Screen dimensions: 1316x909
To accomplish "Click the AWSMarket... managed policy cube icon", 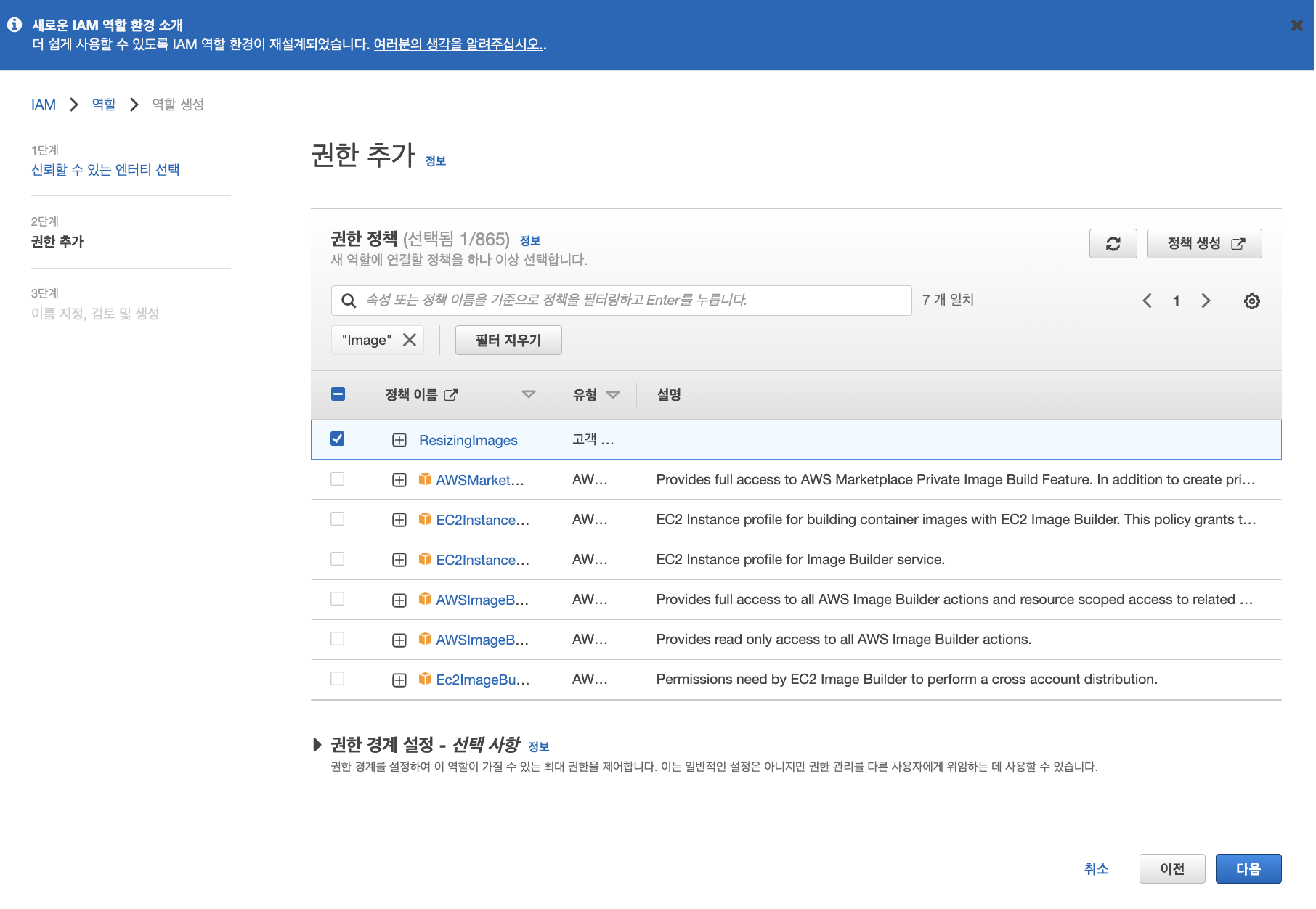I will coord(425,479).
